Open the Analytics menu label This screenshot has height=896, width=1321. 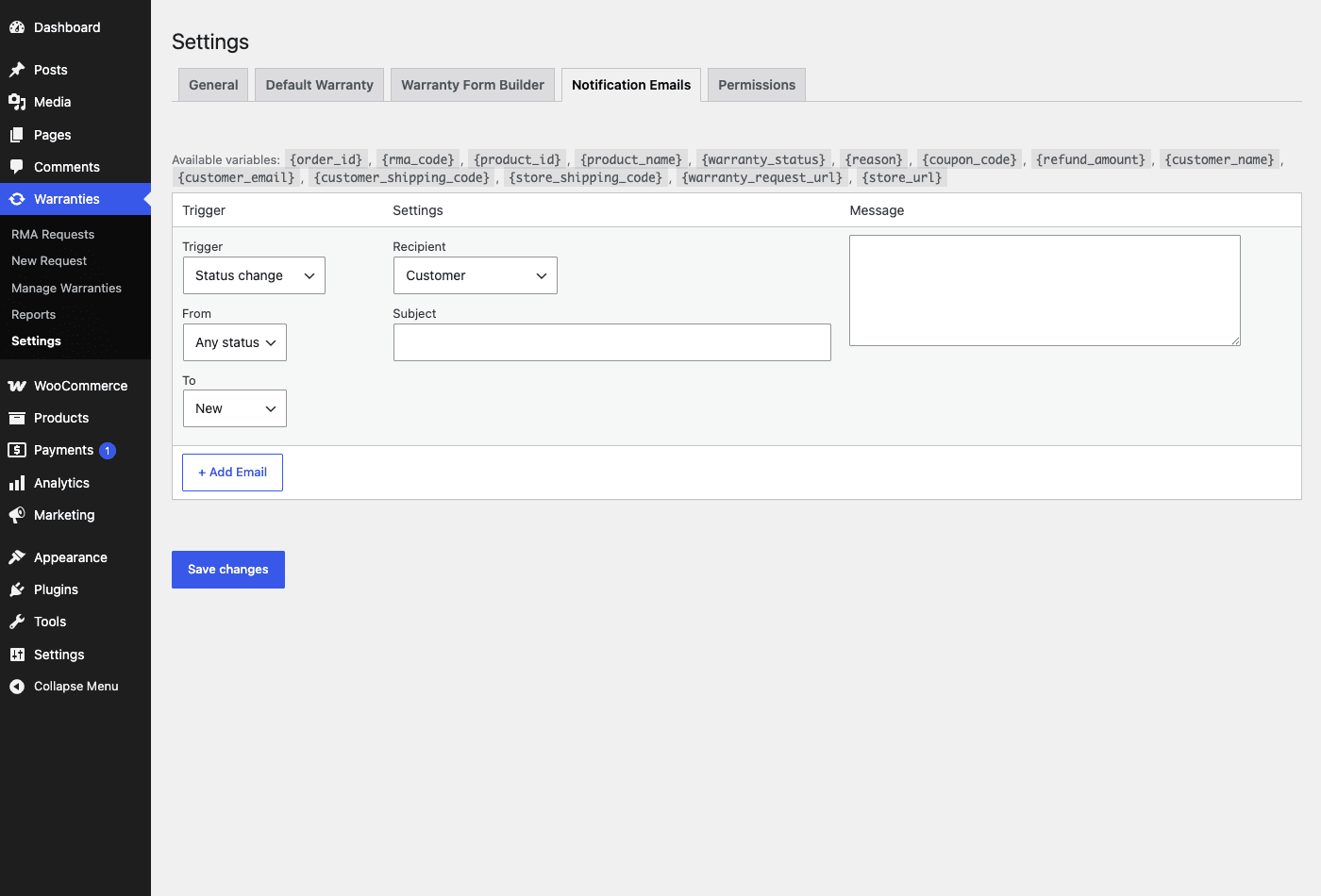pyautogui.click(x=62, y=483)
